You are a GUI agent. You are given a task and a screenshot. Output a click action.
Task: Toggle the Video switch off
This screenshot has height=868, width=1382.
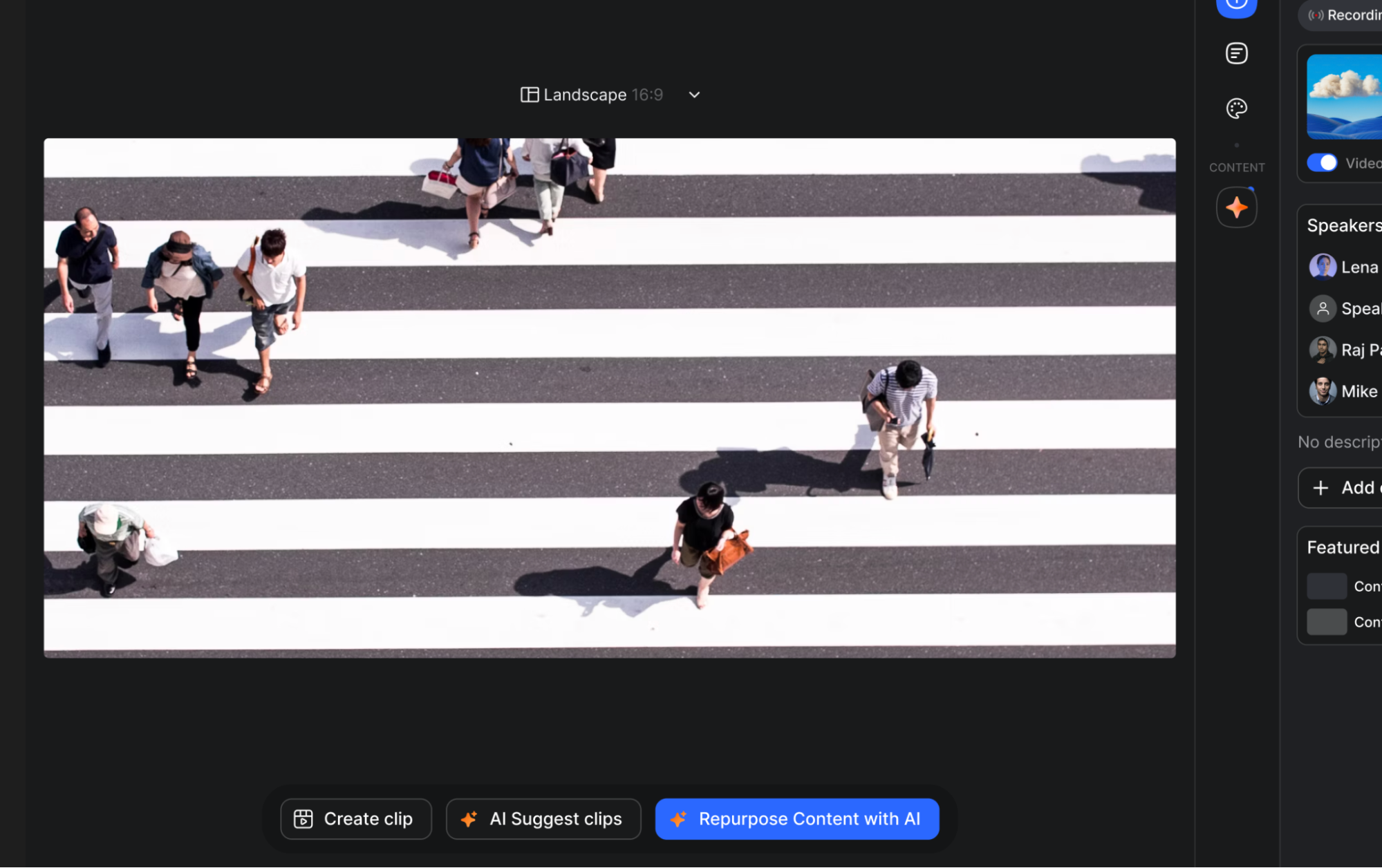(1322, 163)
